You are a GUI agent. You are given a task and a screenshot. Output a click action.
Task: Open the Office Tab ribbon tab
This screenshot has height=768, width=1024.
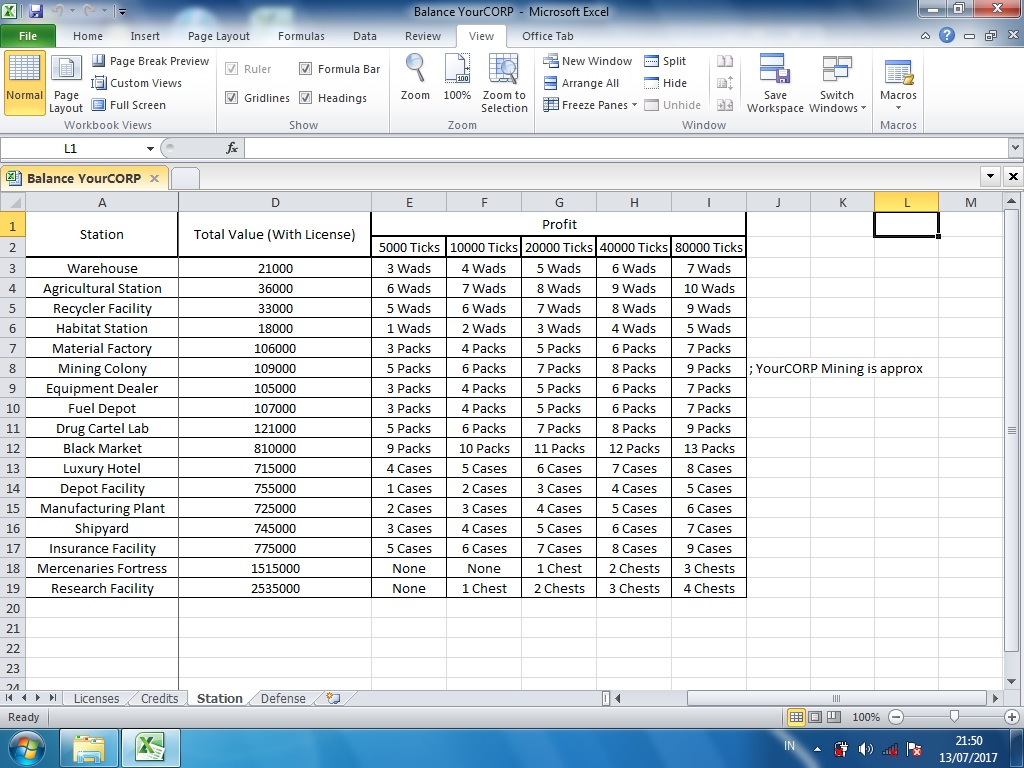[547, 36]
